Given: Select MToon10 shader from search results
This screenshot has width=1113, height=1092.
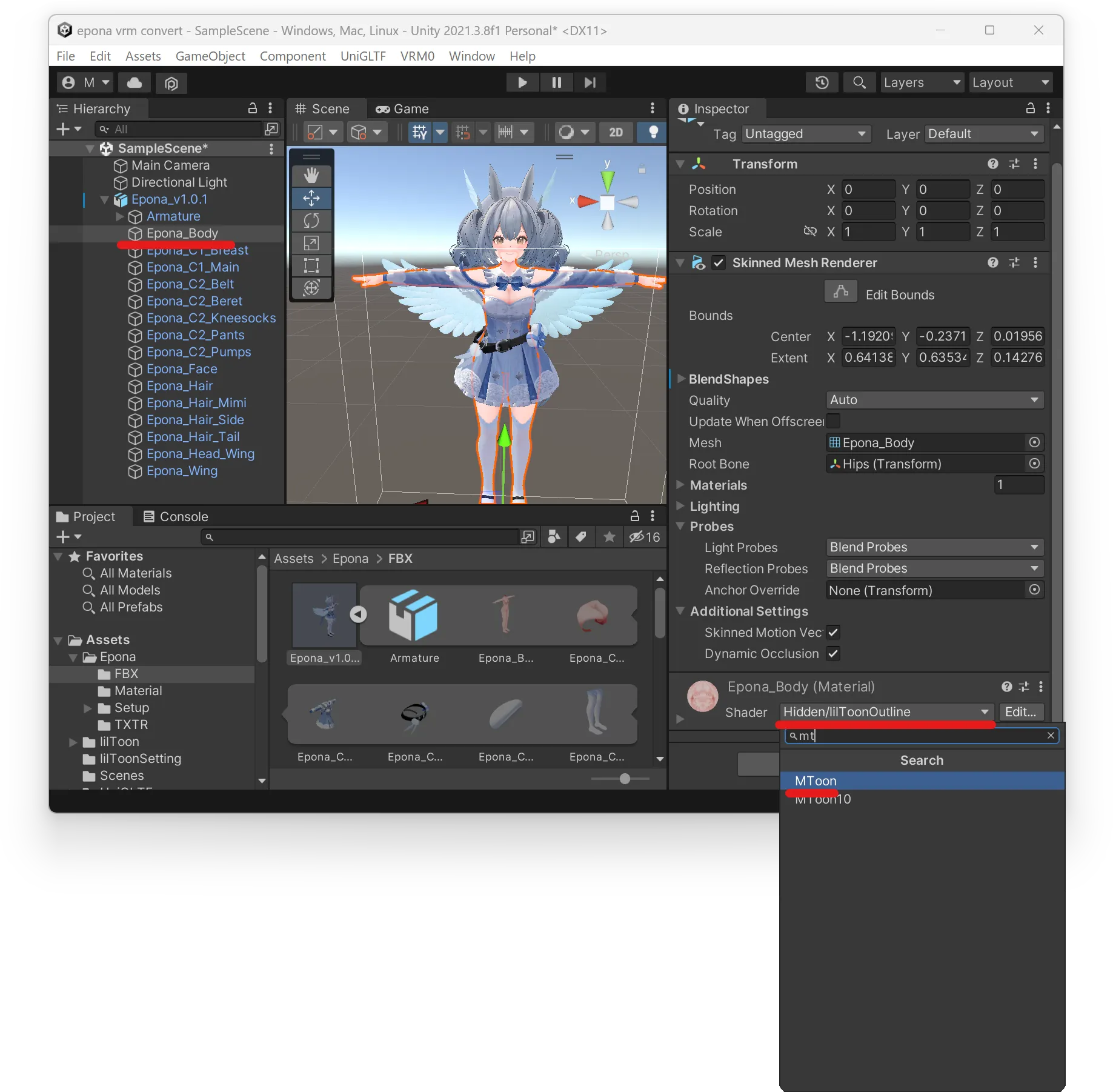Looking at the screenshot, I should tap(922, 799).
